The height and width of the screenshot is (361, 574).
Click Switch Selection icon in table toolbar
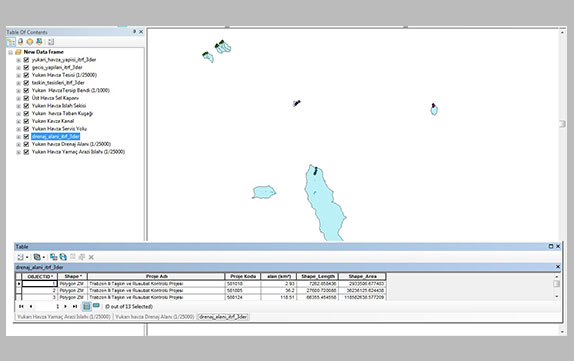63,257
